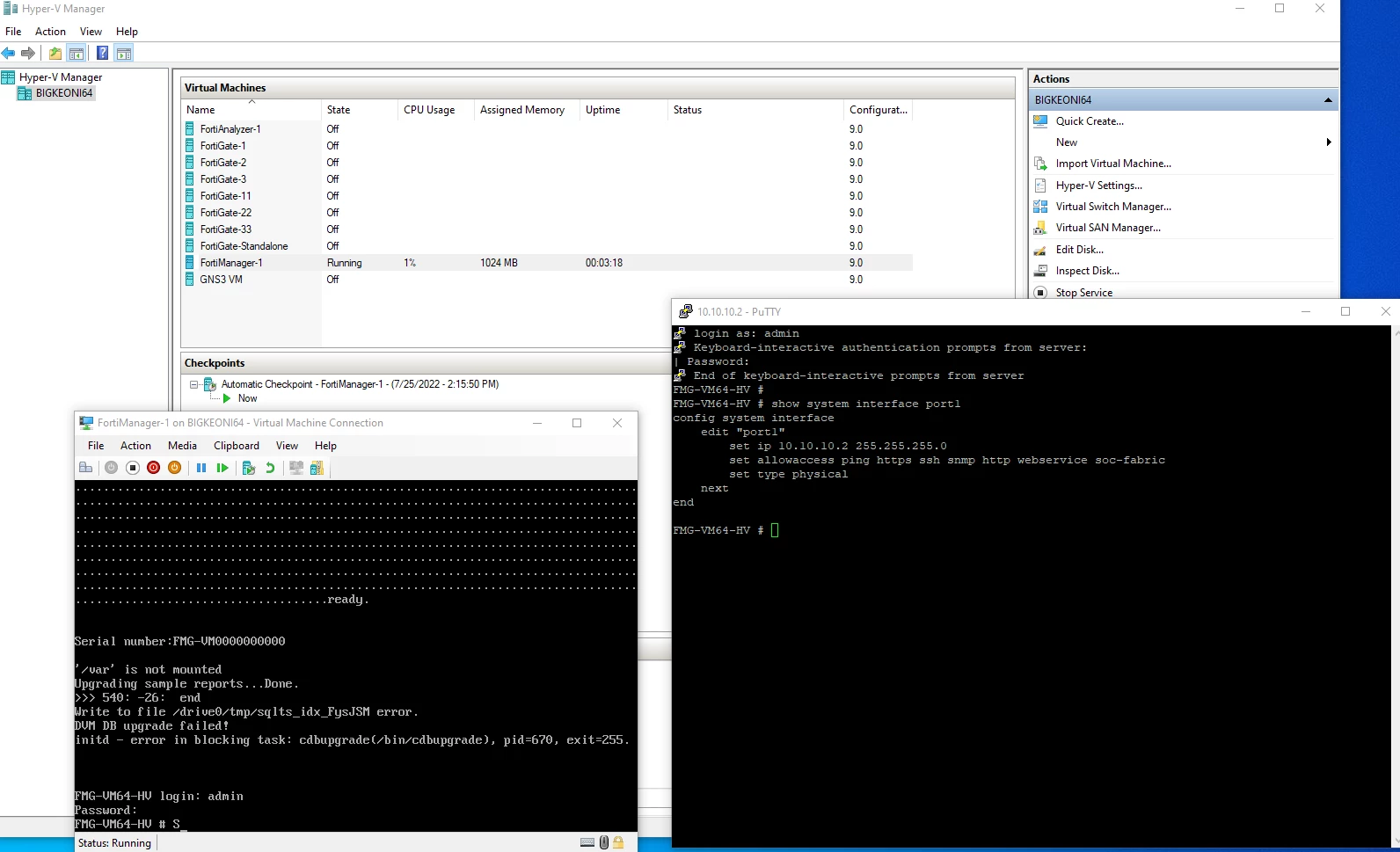Open the Clipboard menu in Virtual Machine Connection
This screenshot has height=852, width=1400.
point(237,446)
